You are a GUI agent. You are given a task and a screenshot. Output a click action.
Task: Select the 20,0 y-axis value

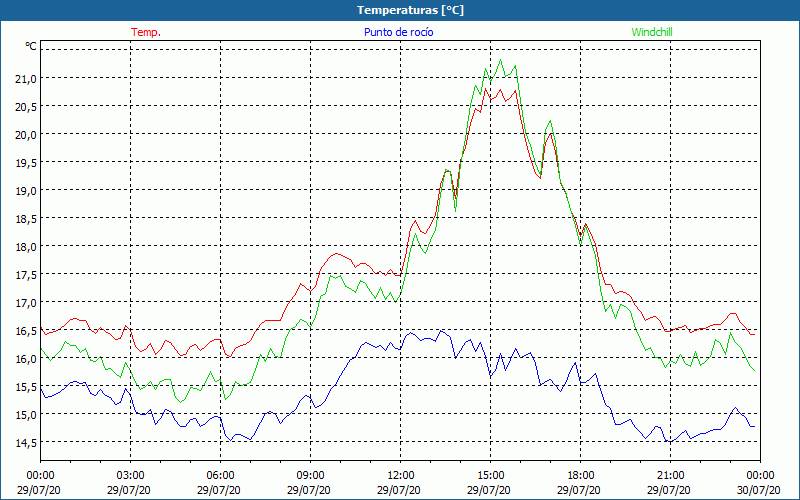(27, 135)
